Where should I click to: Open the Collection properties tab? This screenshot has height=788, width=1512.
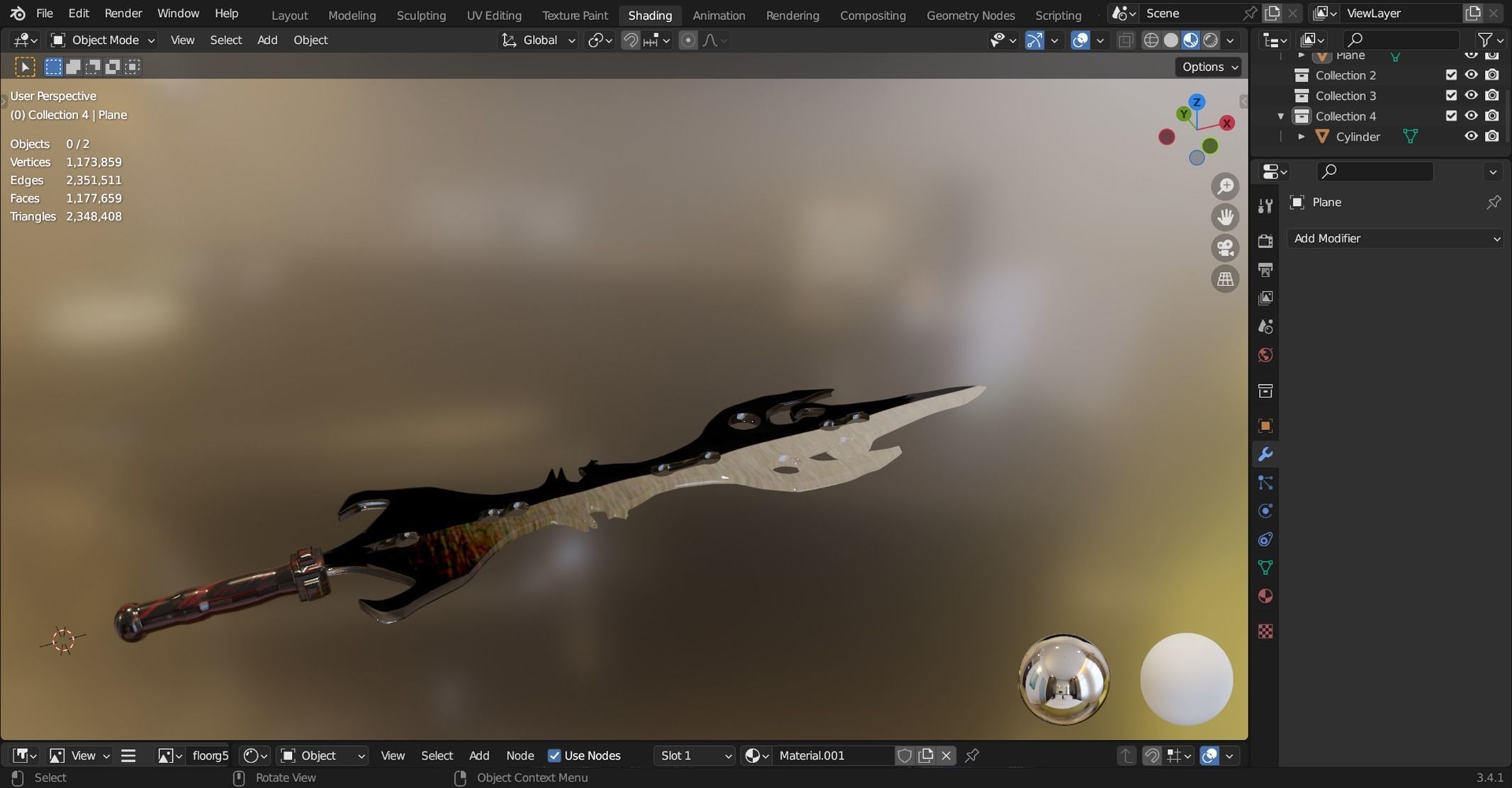click(x=1265, y=390)
